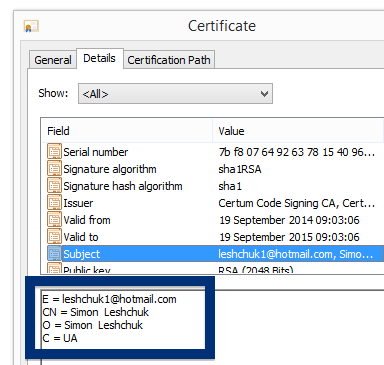The height and width of the screenshot is (365, 384).
Task: Click the sha1RSA value
Action: (240, 169)
